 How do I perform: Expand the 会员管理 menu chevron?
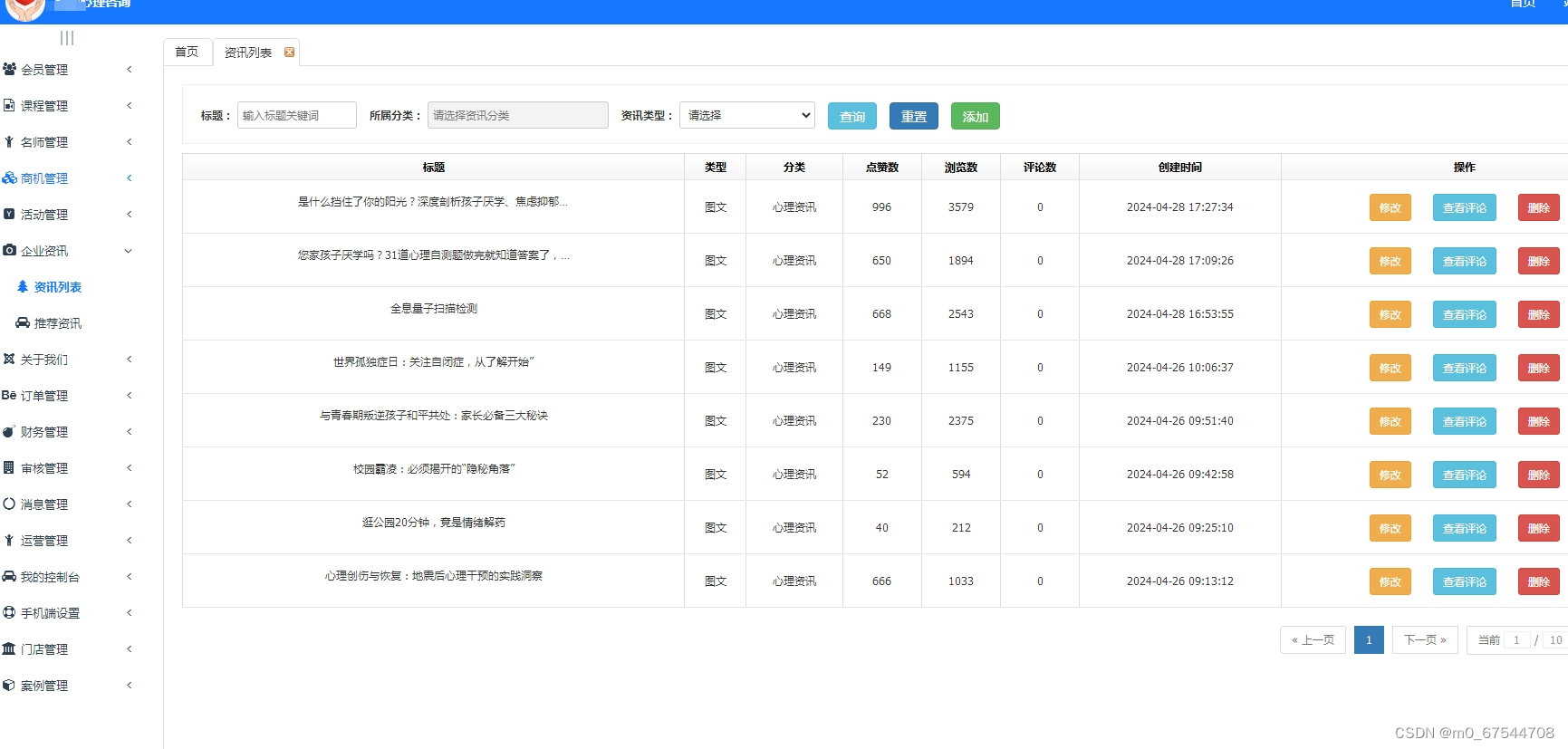click(x=130, y=69)
